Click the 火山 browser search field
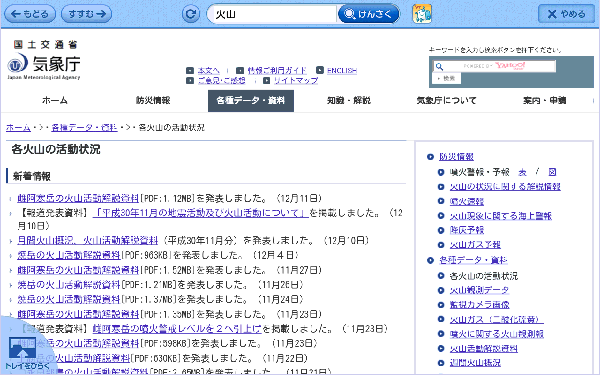This screenshot has height=375, width=600. point(272,14)
